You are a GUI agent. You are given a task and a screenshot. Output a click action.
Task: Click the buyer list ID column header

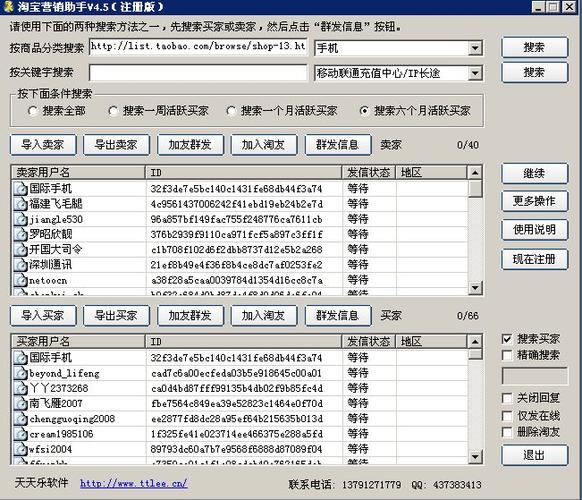(x=243, y=341)
